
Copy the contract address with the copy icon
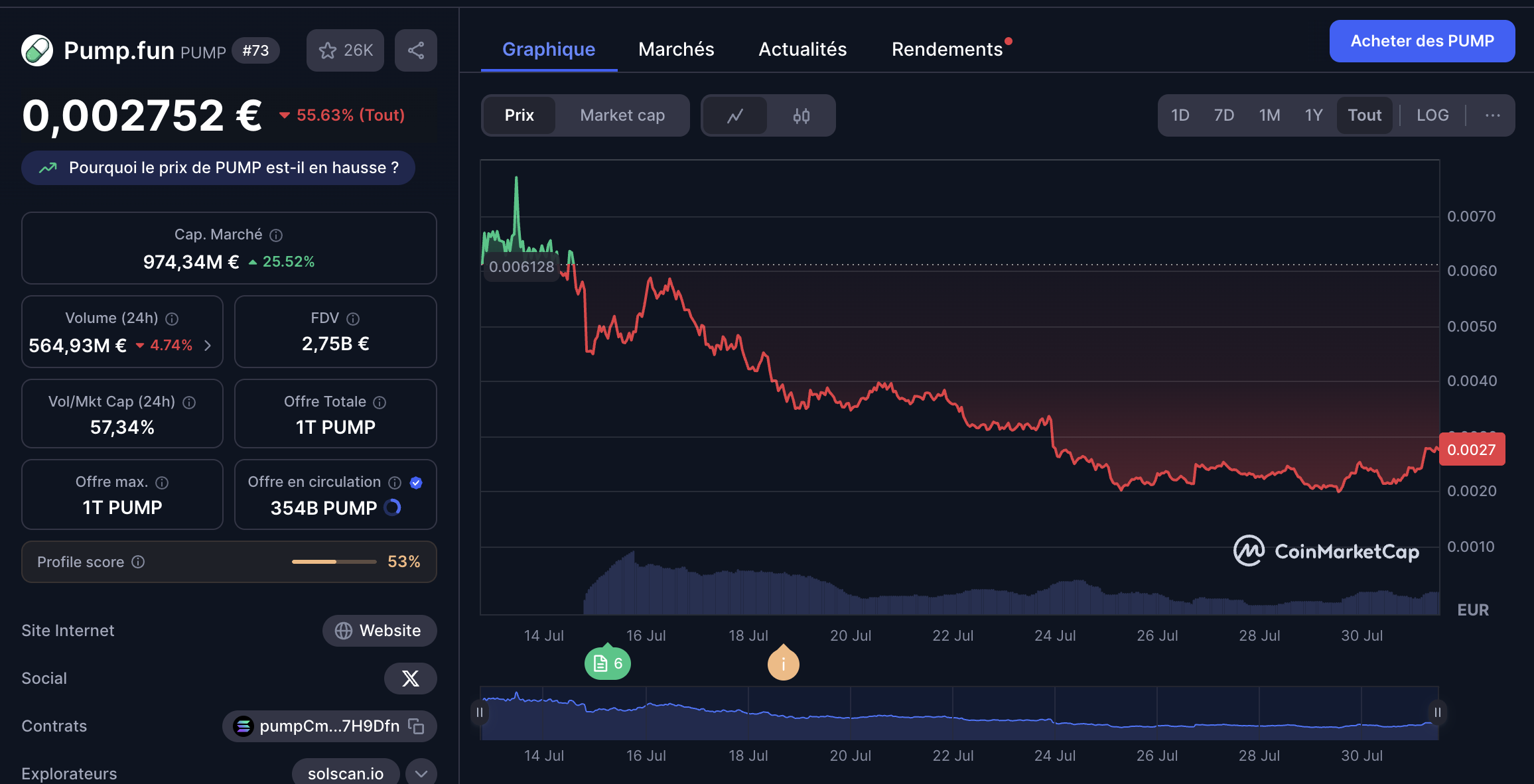tap(417, 726)
